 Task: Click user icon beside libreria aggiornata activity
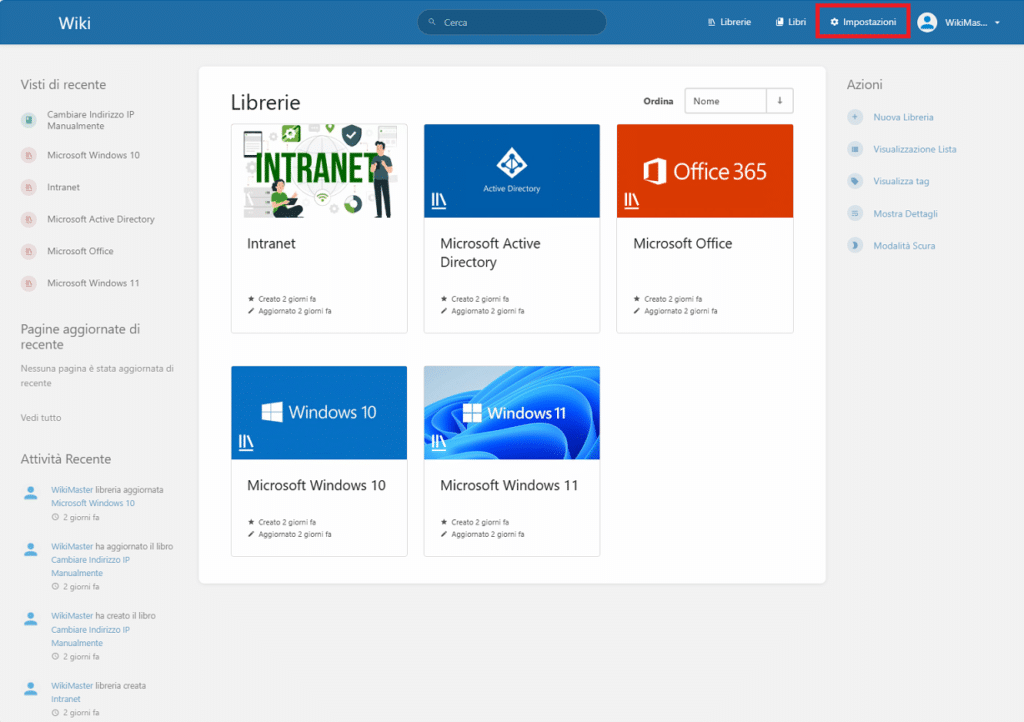[x=30, y=494]
